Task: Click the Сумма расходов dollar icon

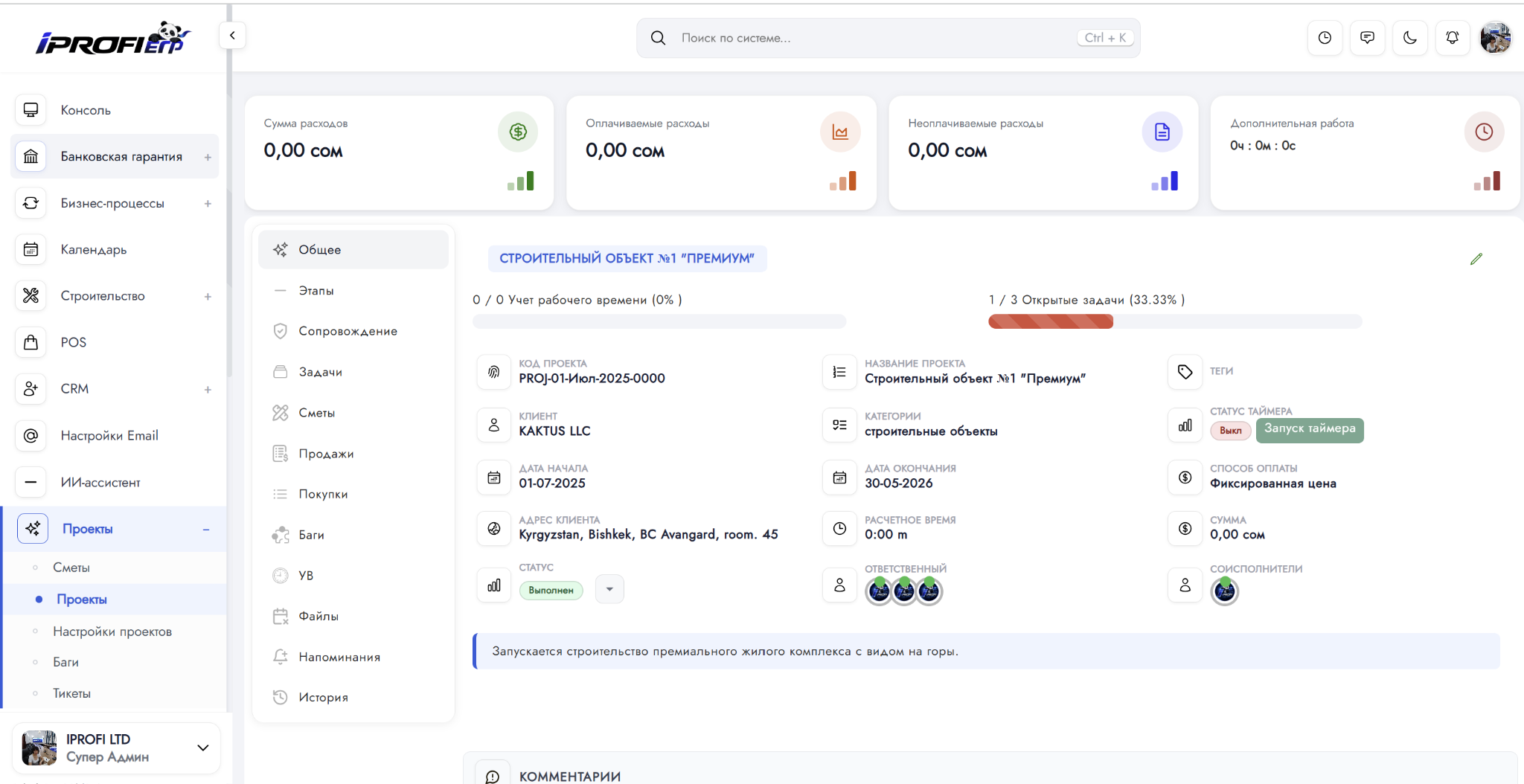Action: [x=518, y=132]
